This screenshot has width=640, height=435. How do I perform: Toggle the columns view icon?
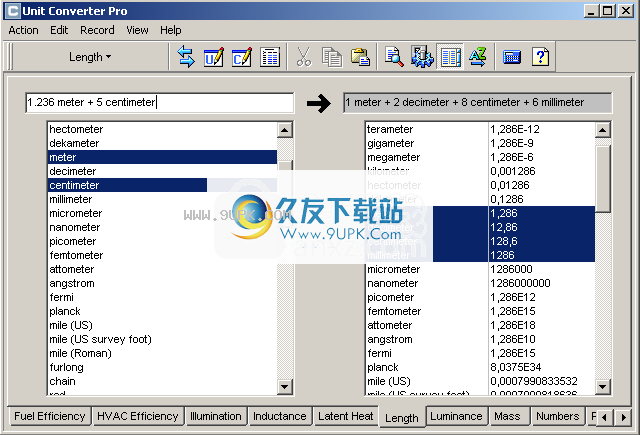click(x=450, y=57)
